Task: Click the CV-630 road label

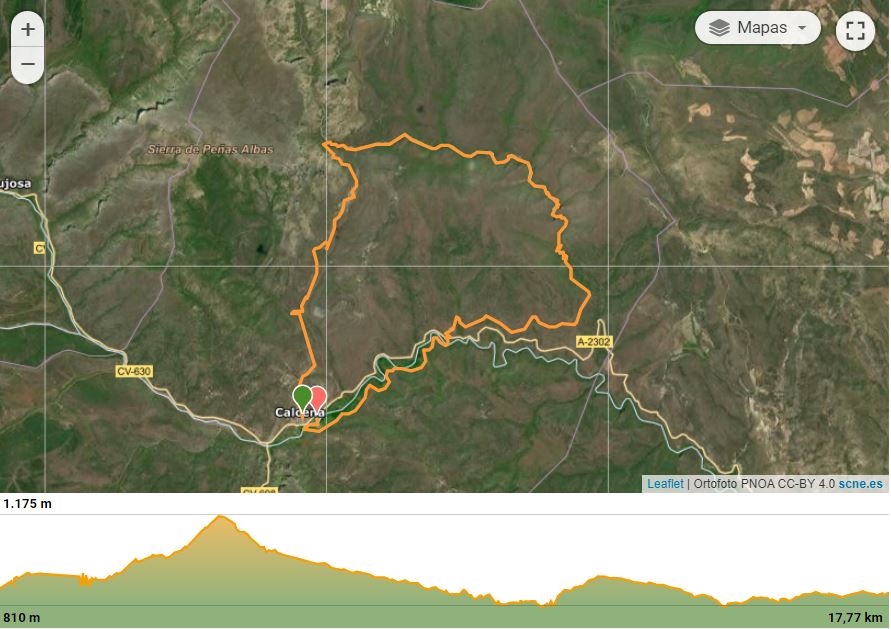Action: 134,372
